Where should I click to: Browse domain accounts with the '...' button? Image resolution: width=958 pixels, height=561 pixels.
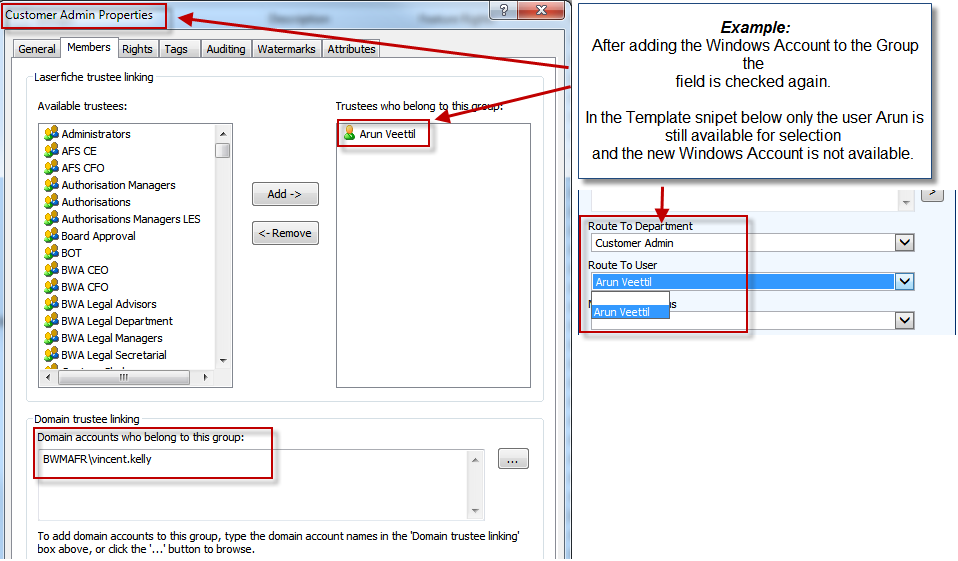513,459
